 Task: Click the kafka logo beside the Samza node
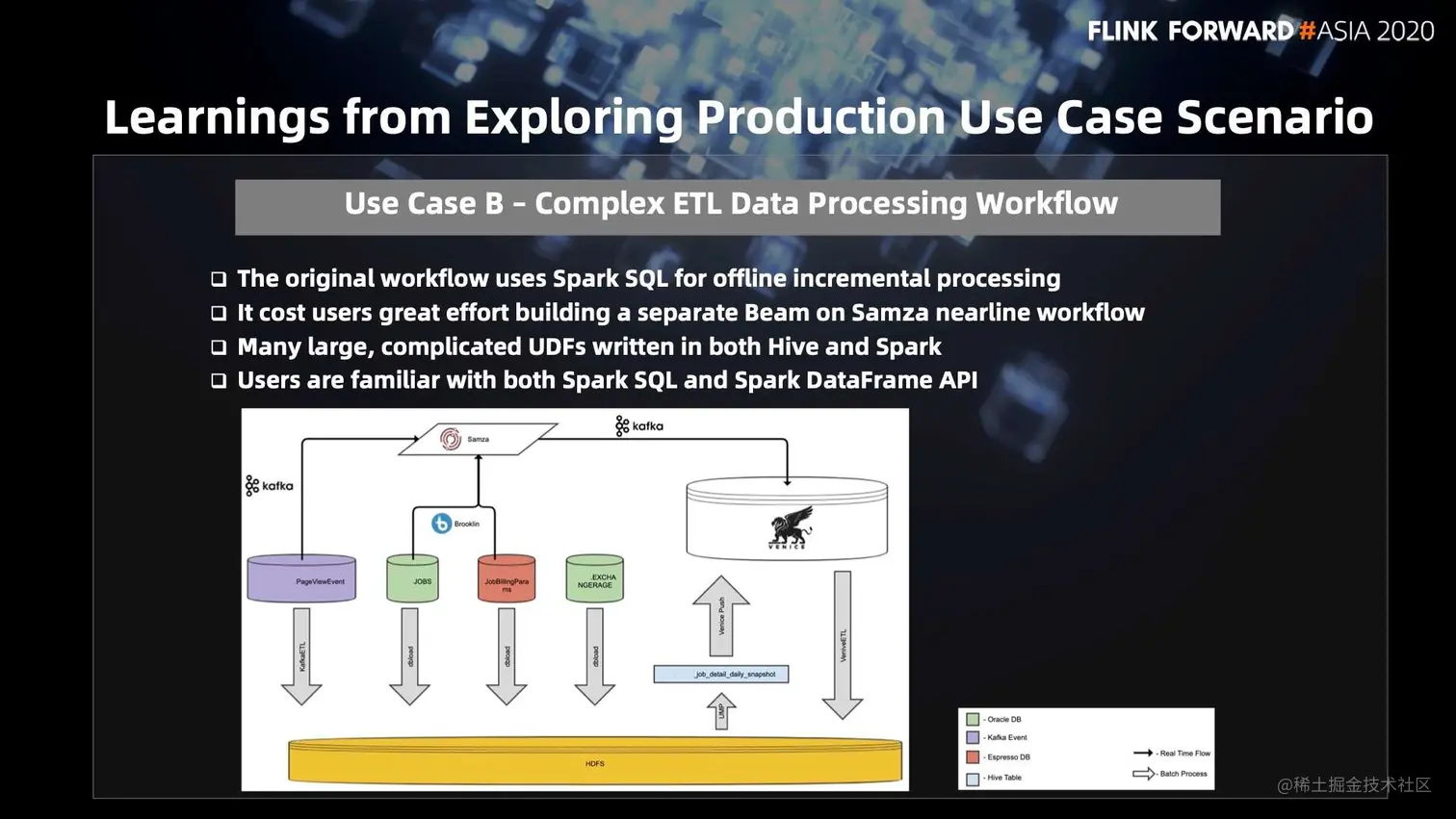(x=639, y=425)
